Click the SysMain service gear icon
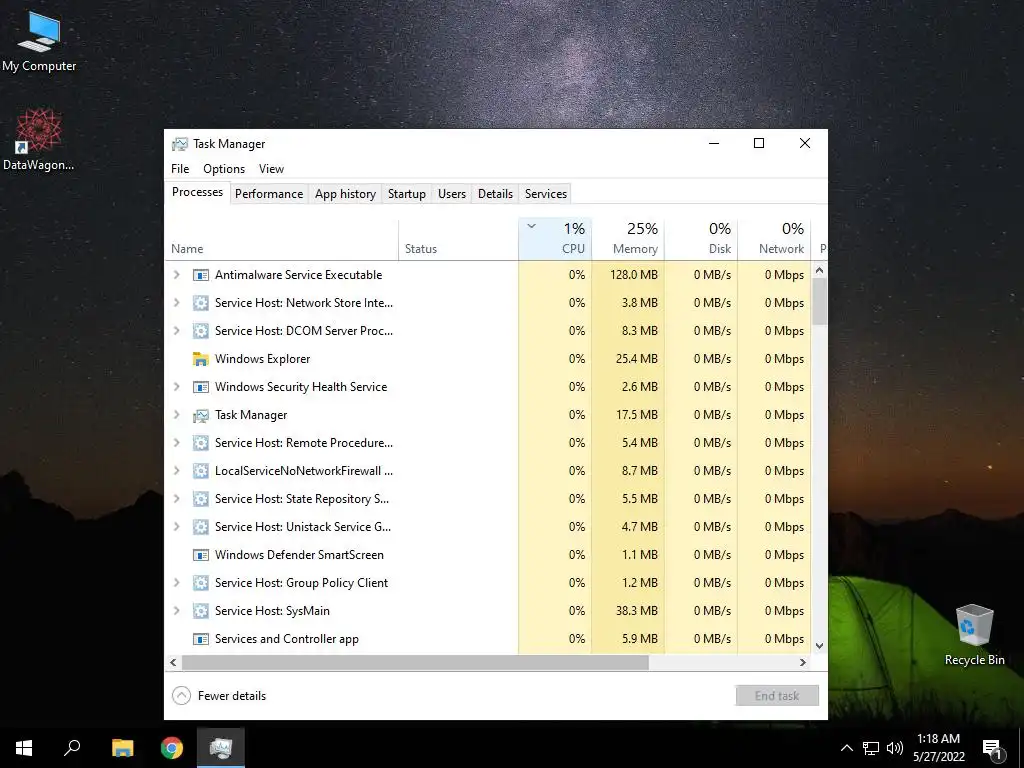1024x768 pixels. [200, 611]
